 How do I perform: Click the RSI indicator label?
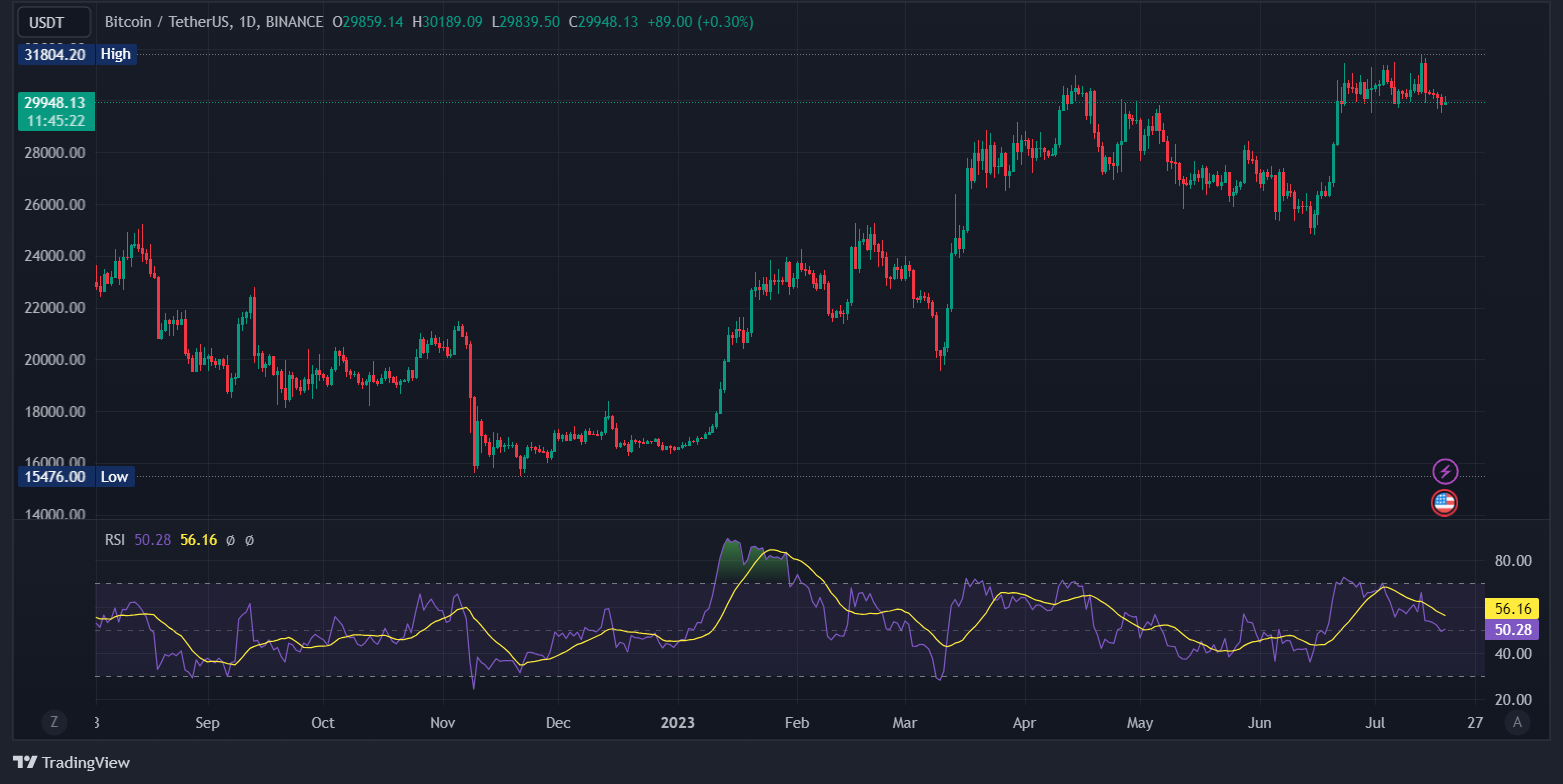click(115, 540)
